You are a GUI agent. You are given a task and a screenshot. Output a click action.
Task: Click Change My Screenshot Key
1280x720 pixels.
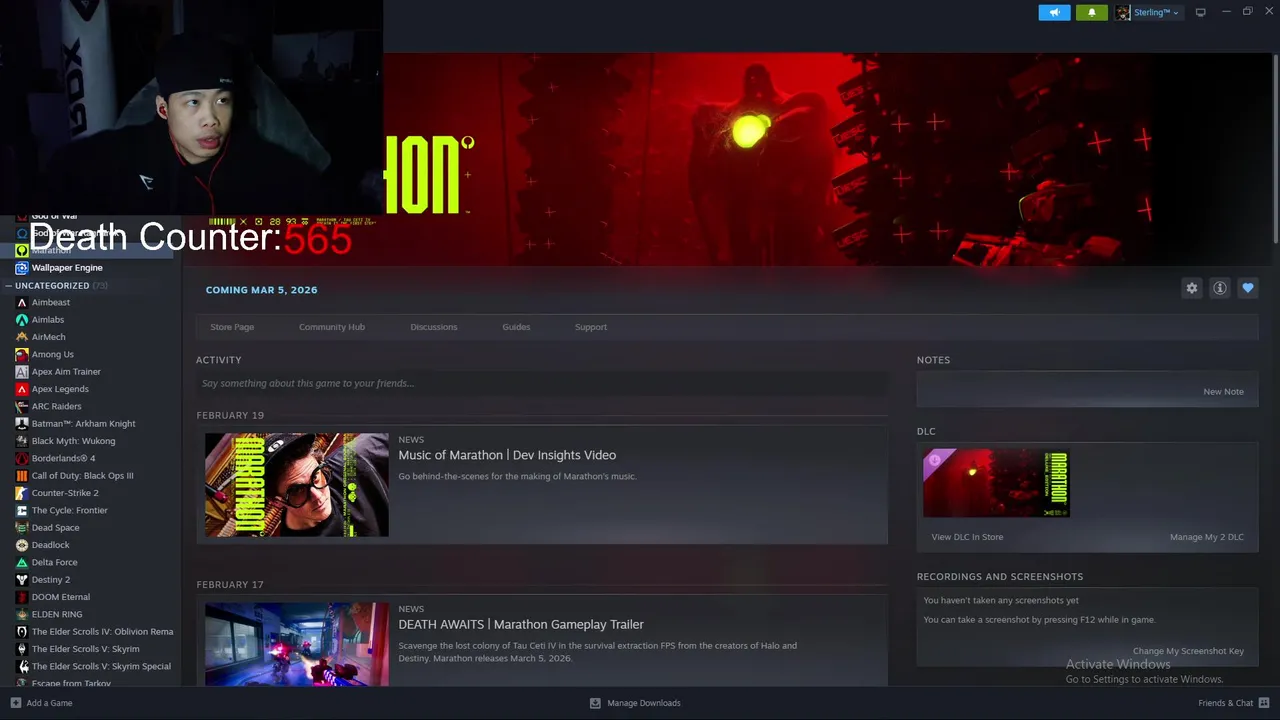pos(1188,651)
